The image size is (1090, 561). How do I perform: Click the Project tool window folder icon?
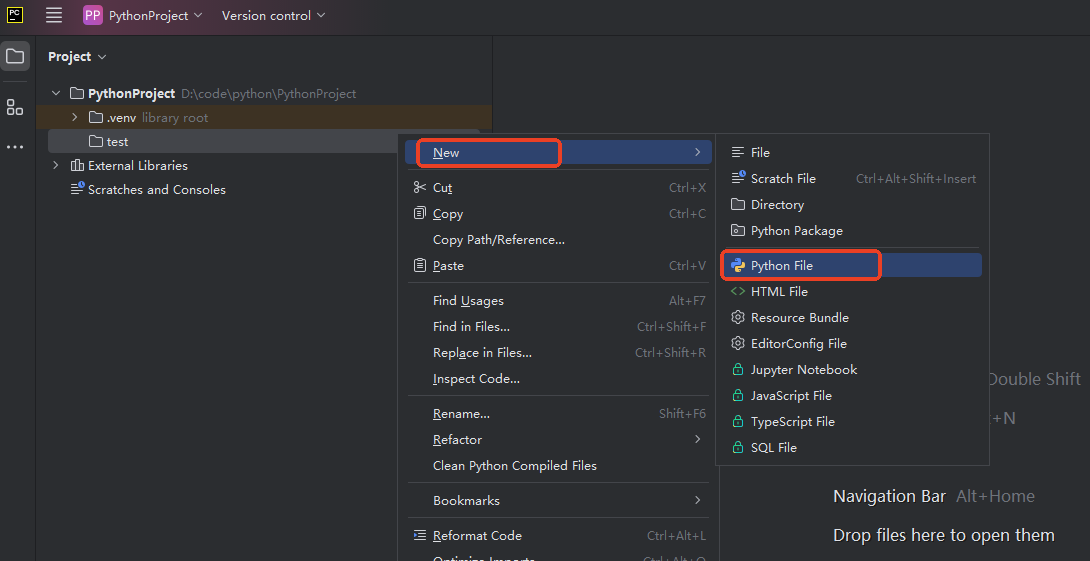click(15, 56)
